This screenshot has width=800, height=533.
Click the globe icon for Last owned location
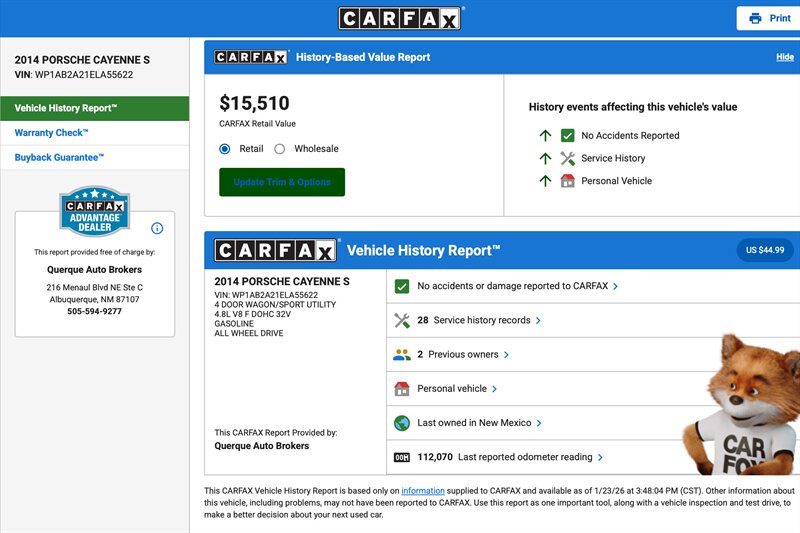(x=402, y=423)
